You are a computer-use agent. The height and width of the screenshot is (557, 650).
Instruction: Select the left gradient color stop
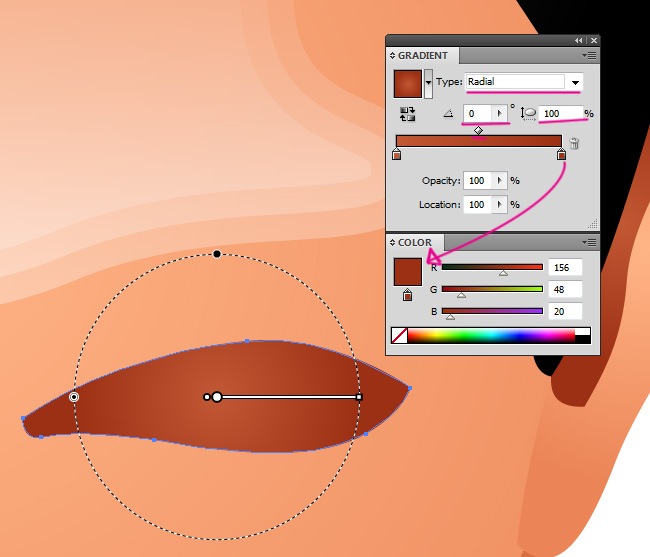(397, 155)
